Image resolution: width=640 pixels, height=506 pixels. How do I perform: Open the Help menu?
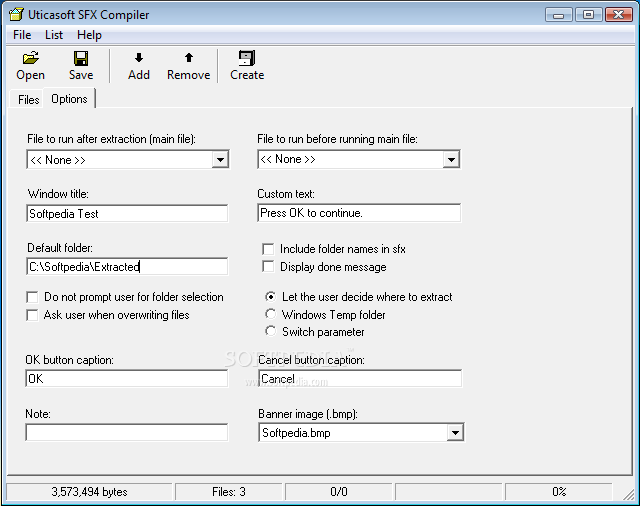[89, 35]
